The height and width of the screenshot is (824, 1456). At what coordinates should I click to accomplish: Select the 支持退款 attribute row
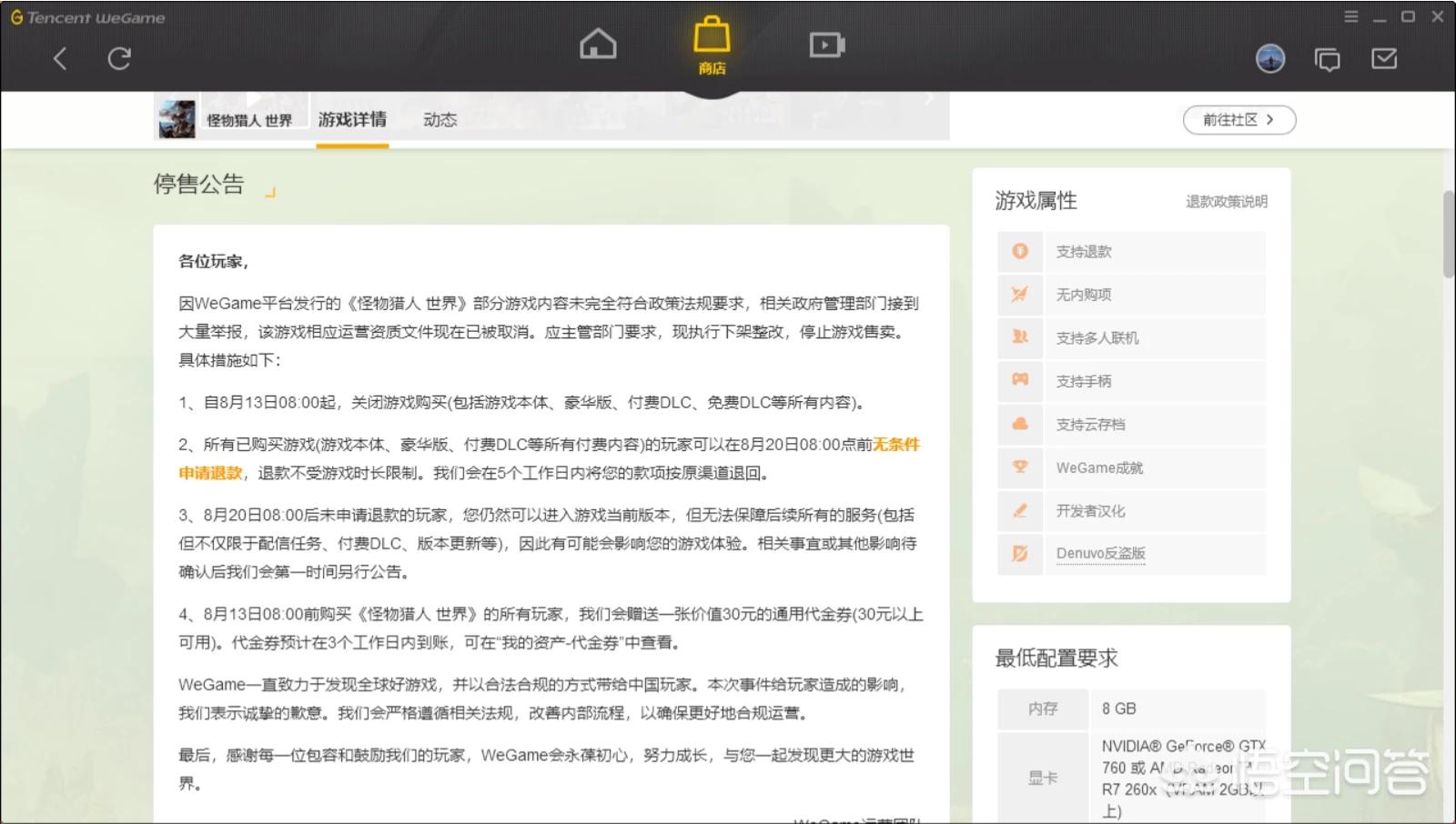pos(1131,252)
